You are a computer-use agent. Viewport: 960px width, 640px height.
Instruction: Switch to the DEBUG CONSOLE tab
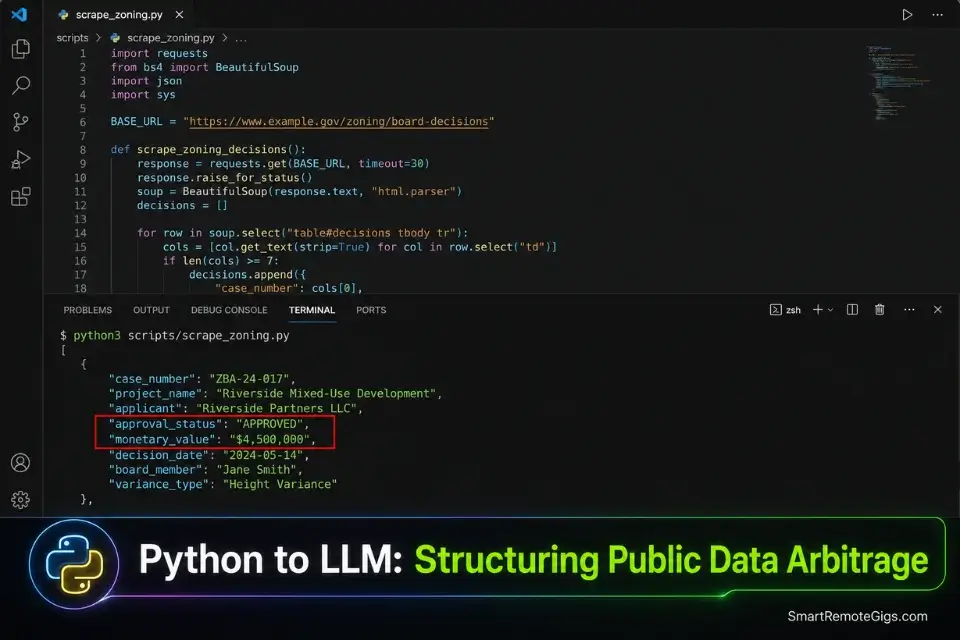[229, 310]
